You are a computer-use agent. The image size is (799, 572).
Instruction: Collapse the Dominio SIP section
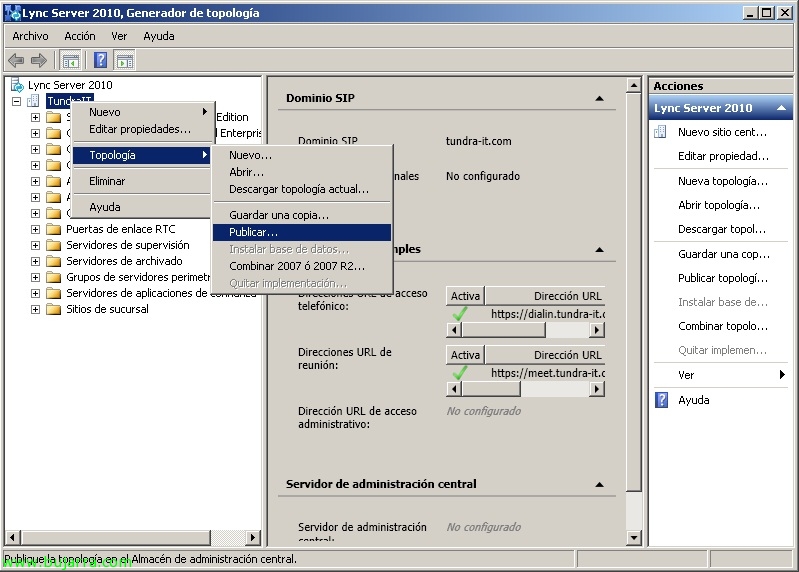599,98
